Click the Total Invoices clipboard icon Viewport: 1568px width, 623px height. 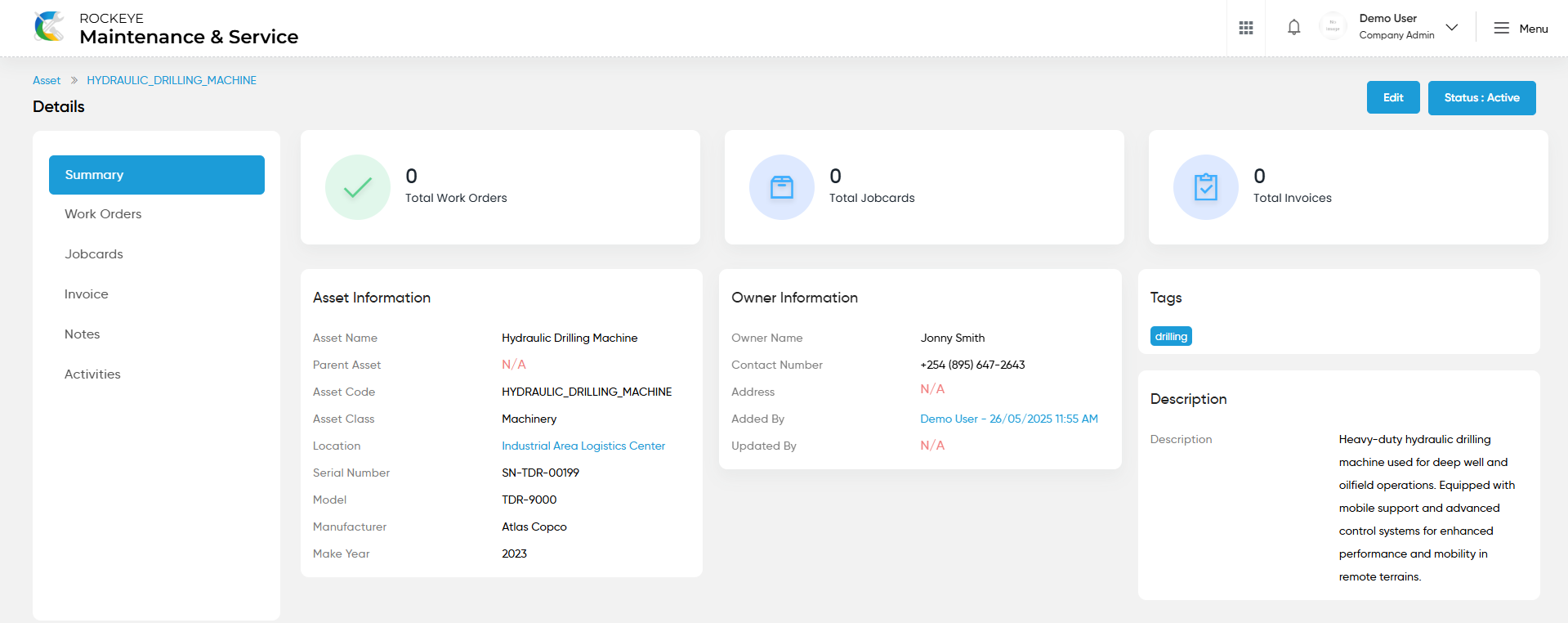pos(1206,187)
